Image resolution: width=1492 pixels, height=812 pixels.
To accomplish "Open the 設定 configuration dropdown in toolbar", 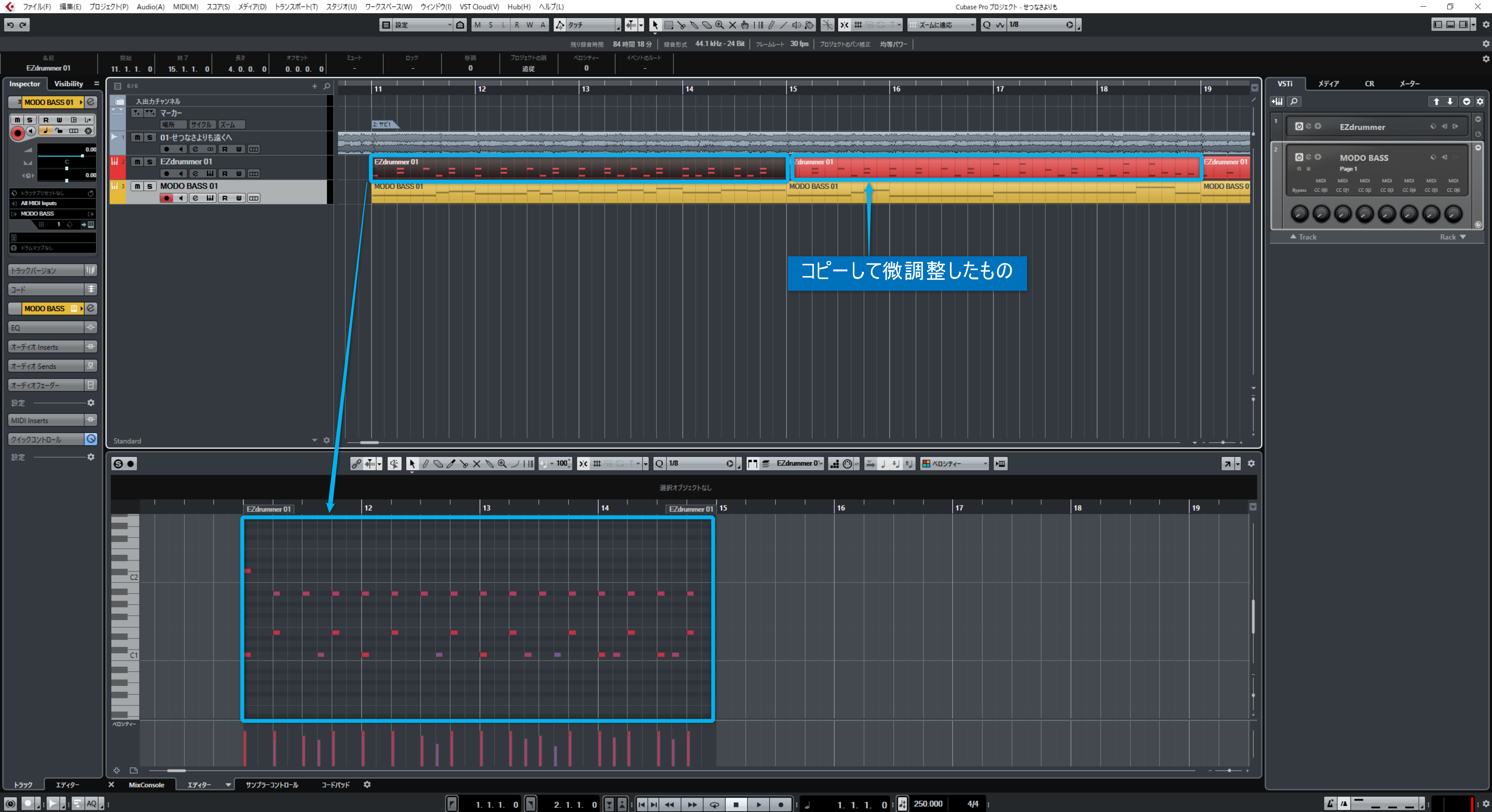I will (x=423, y=25).
